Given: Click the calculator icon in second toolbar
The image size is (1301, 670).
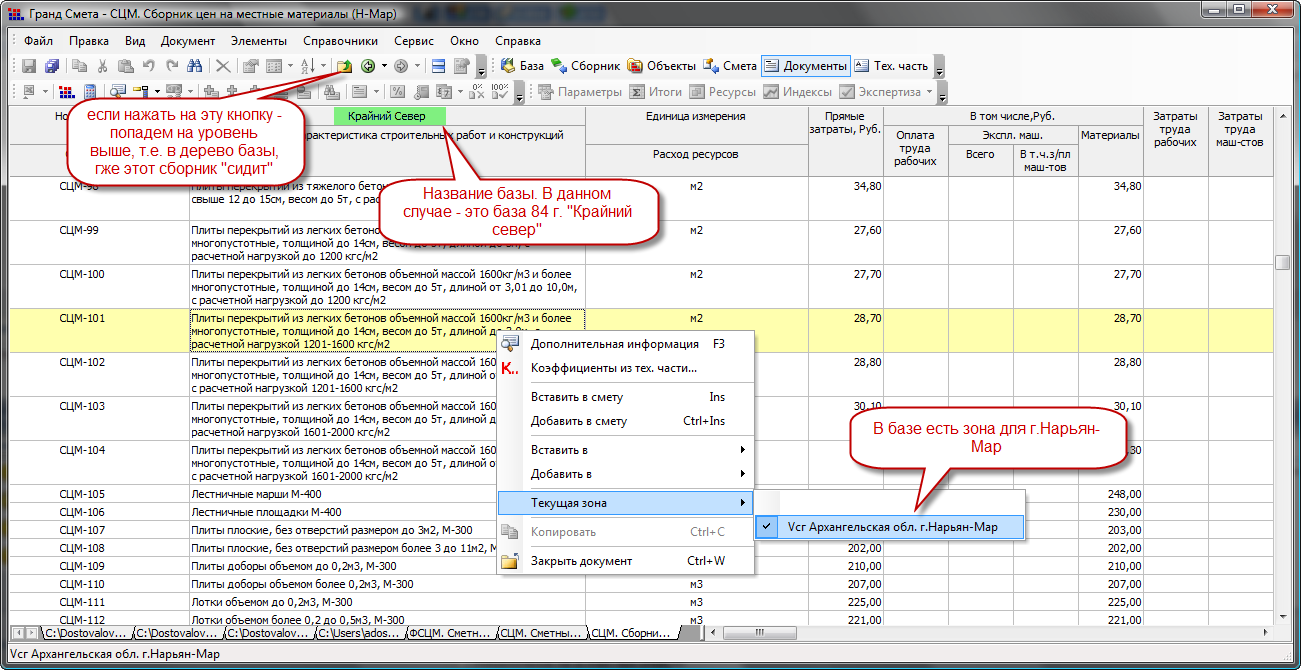Looking at the screenshot, I should click(x=89, y=92).
